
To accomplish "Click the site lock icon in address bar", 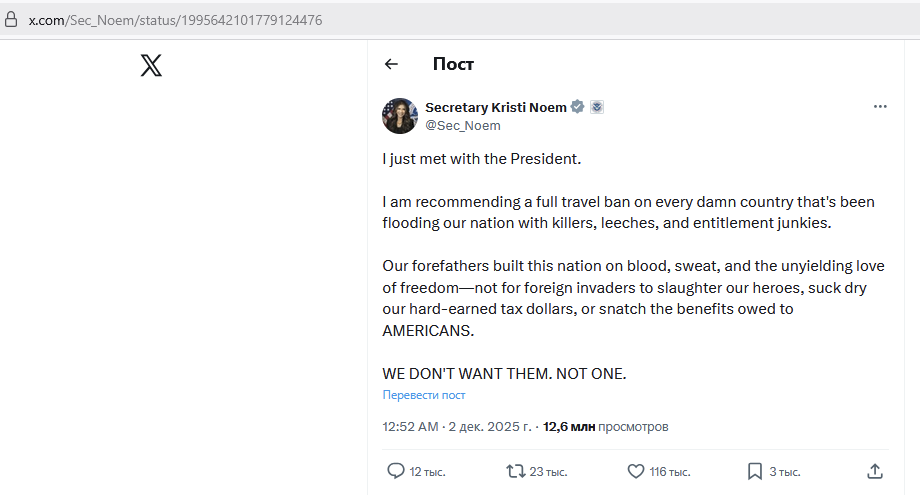I will (12, 19).
